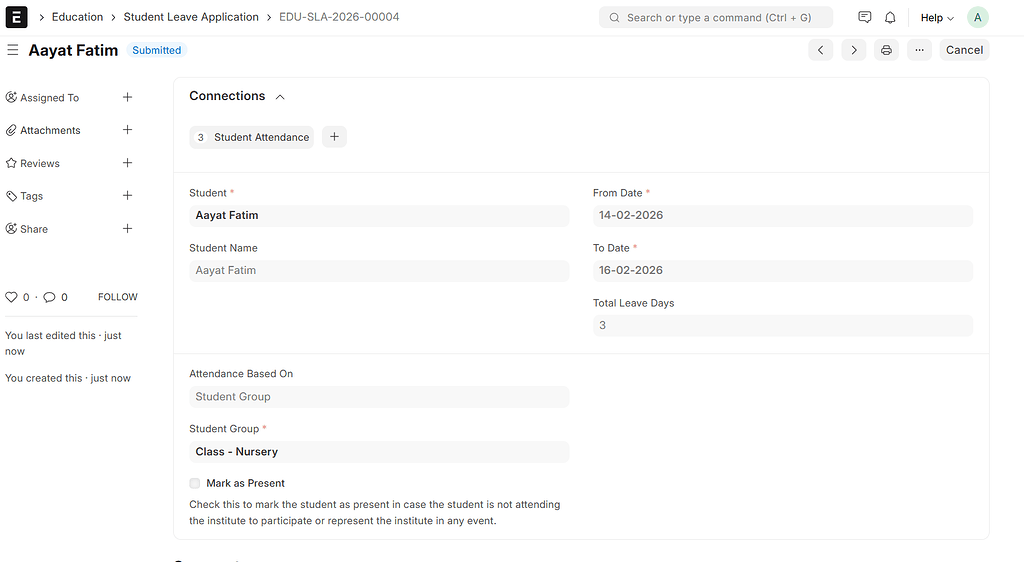The height and width of the screenshot is (562, 1024).
Task: Add an attachment with plus icon
Action: coord(127,130)
